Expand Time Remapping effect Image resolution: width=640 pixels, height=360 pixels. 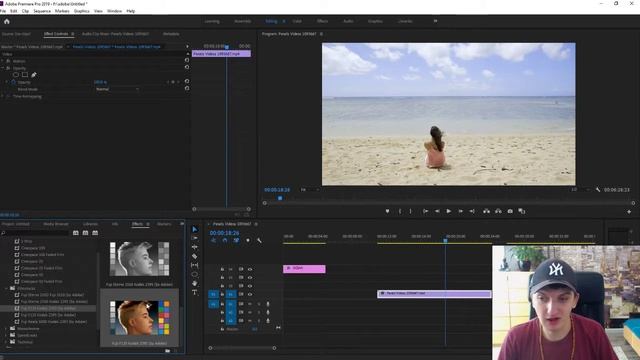[x=3, y=97]
